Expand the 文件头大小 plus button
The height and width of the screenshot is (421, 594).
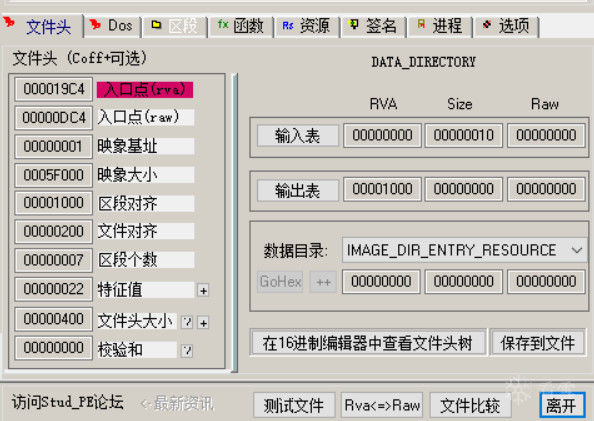pyautogui.click(x=203, y=323)
